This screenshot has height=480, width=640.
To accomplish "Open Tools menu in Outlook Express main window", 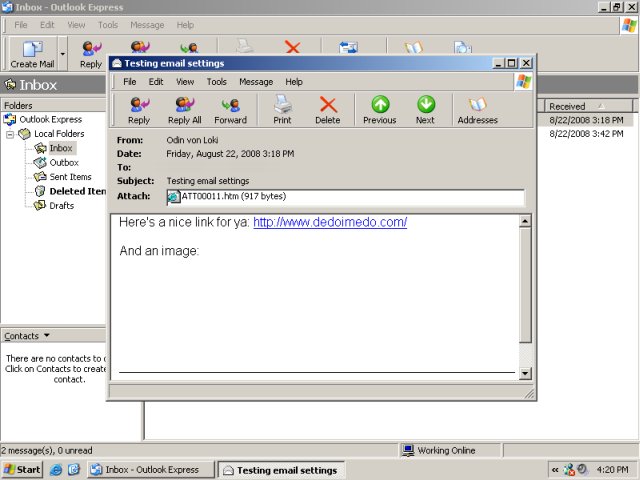I will [x=108, y=25].
